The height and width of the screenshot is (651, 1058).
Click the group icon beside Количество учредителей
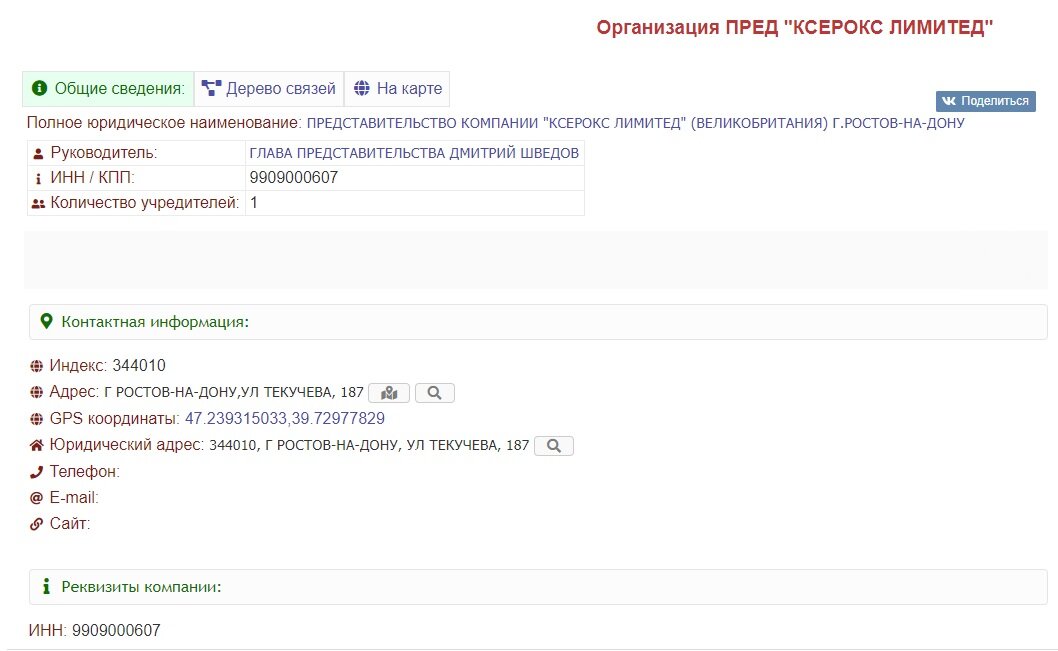pyautogui.click(x=38, y=204)
